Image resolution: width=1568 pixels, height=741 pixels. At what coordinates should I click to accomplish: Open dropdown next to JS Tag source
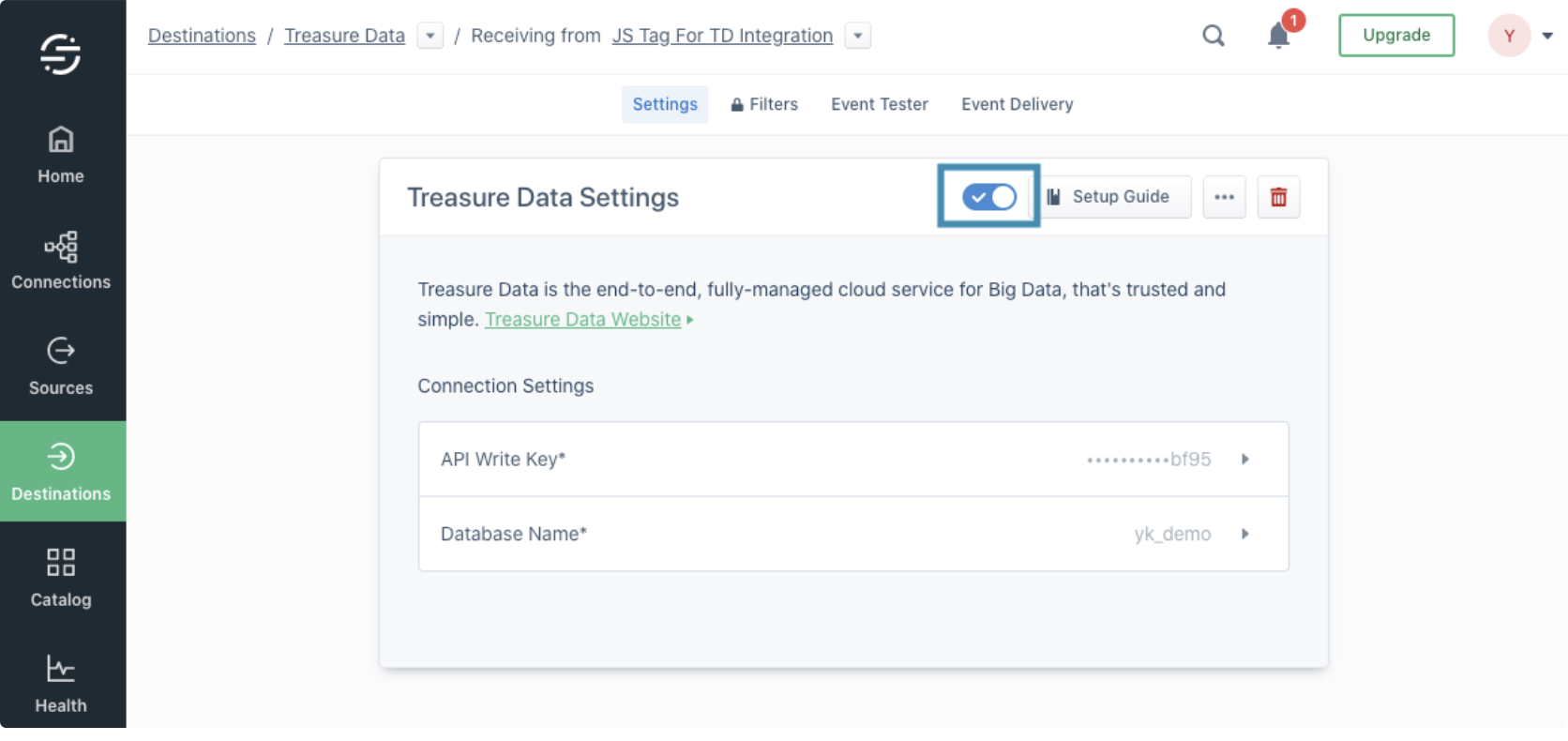[858, 36]
